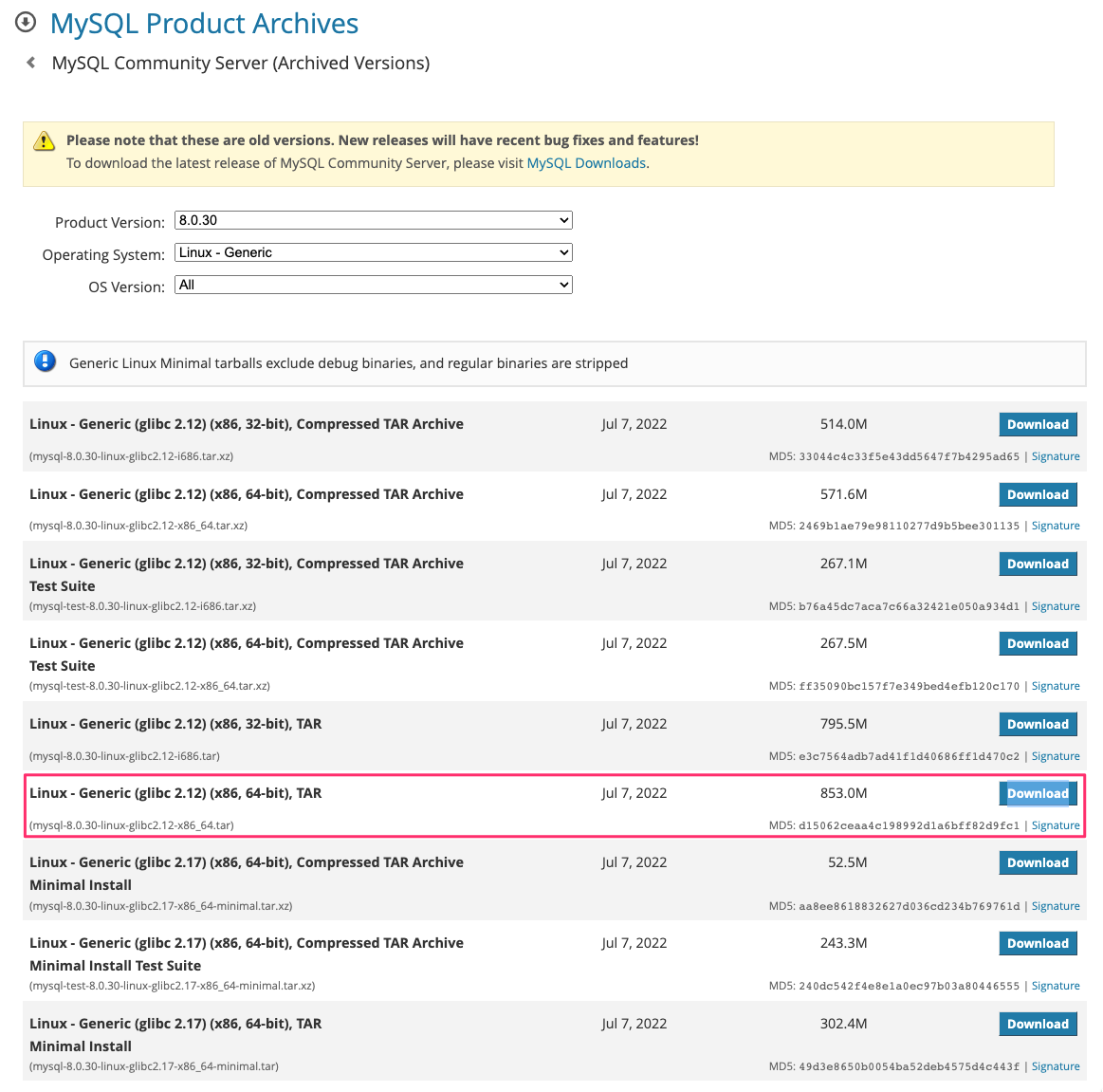This screenshot has width=1103, height=1092.
Task: Open Signature link for MD5 d15062ceaa4c198992d1a6bff82d9fc1
Action: click(1056, 825)
